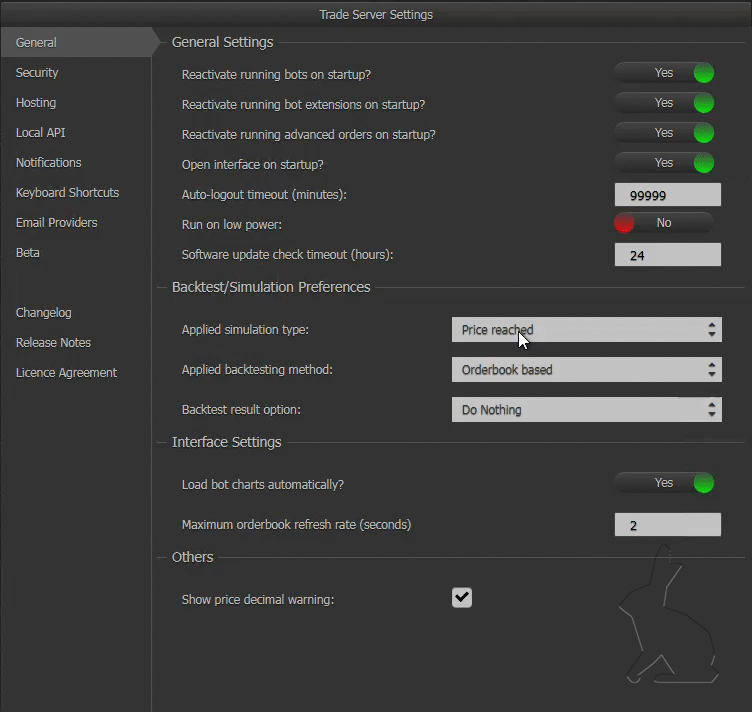This screenshot has width=752, height=712.
Task: Expand Applied backtesting method dropdown
Action: tap(587, 370)
